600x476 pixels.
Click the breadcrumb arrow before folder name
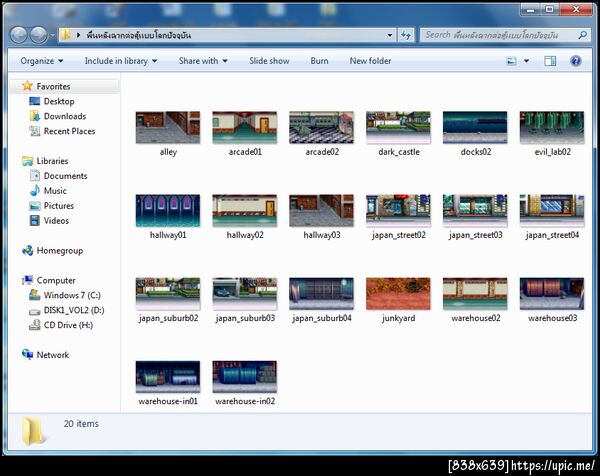click(x=78, y=35)
